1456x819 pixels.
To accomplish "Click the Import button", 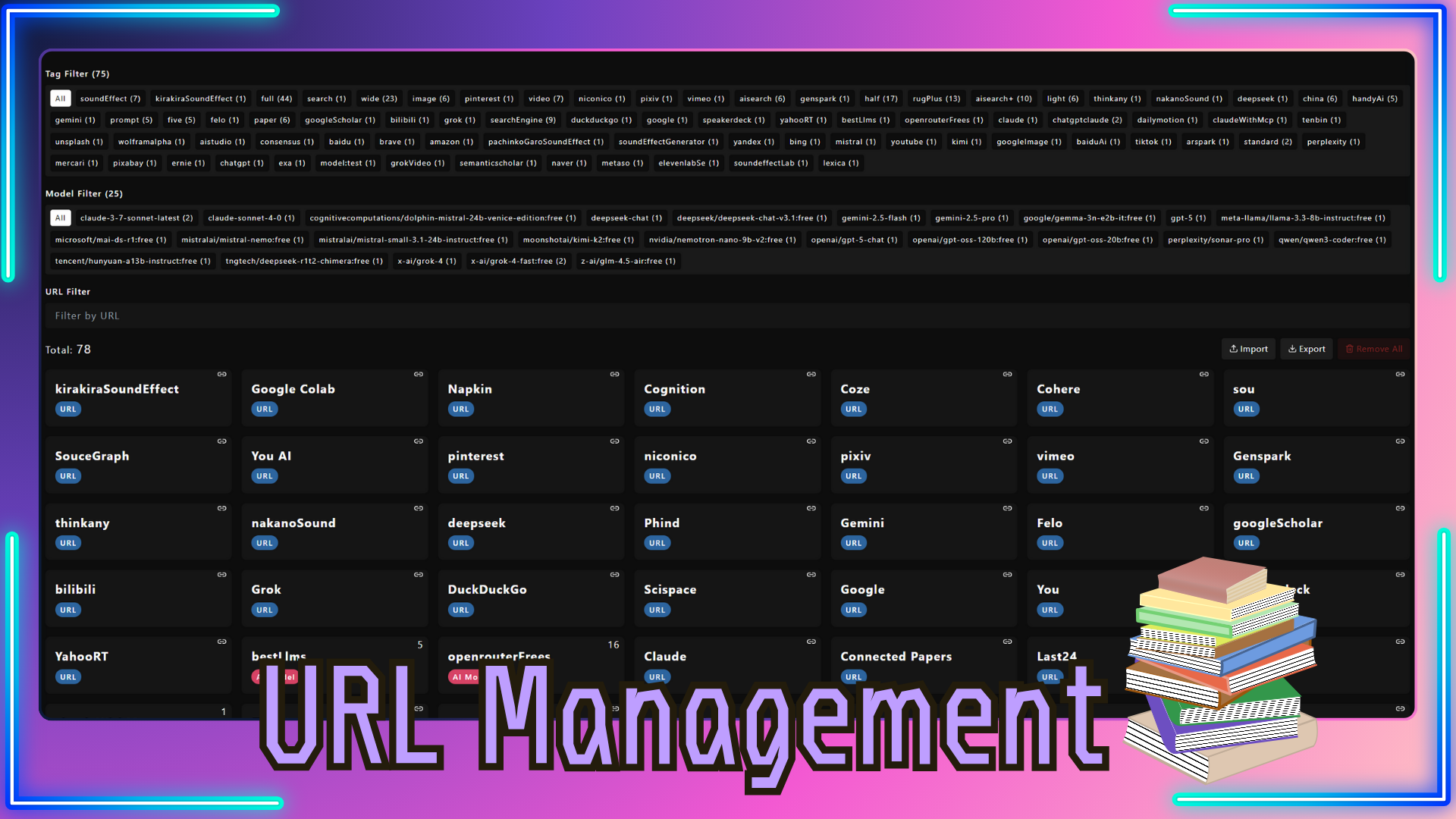I will coord(1248,349).
